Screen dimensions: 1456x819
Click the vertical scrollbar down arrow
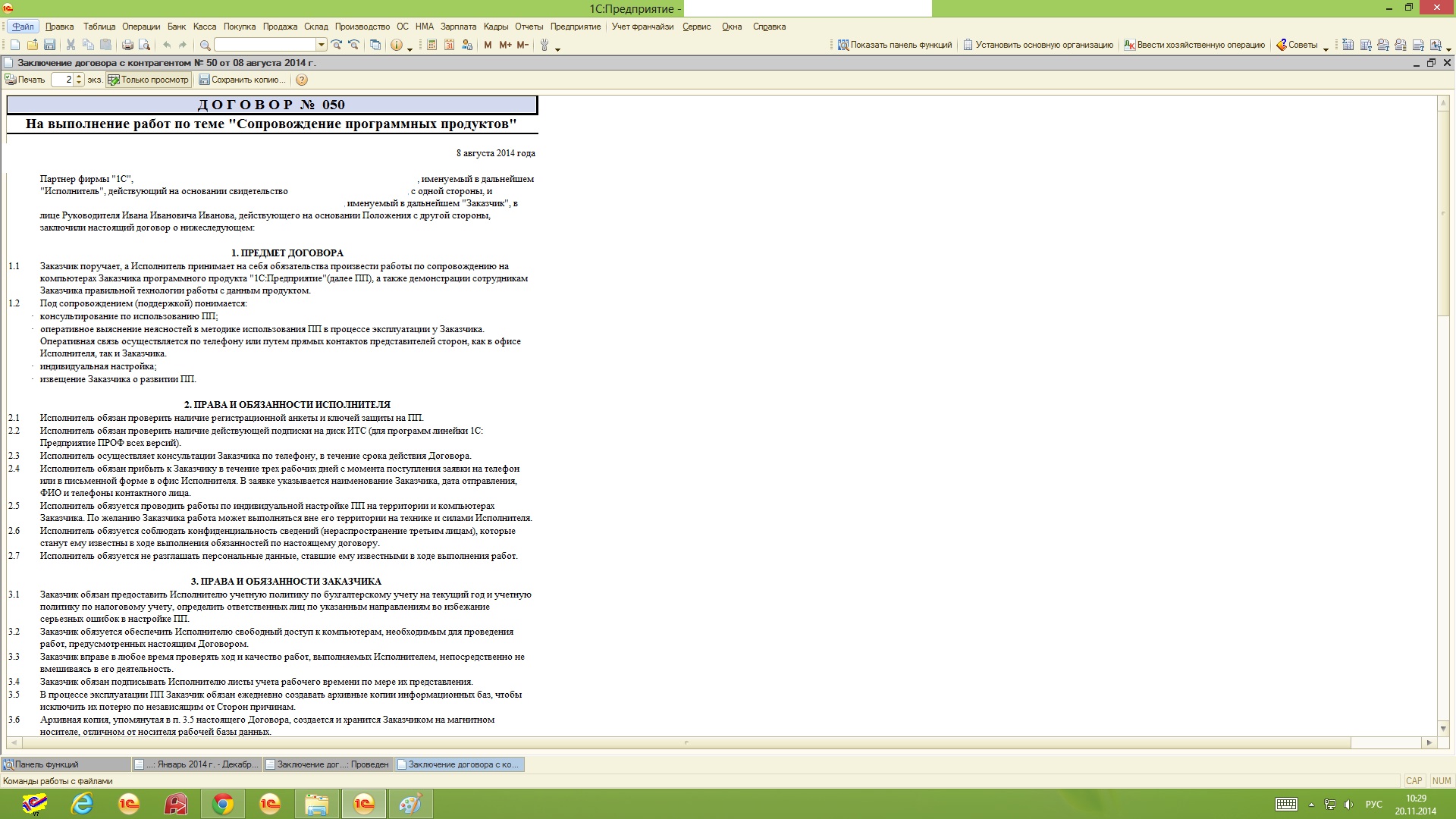1443,729
